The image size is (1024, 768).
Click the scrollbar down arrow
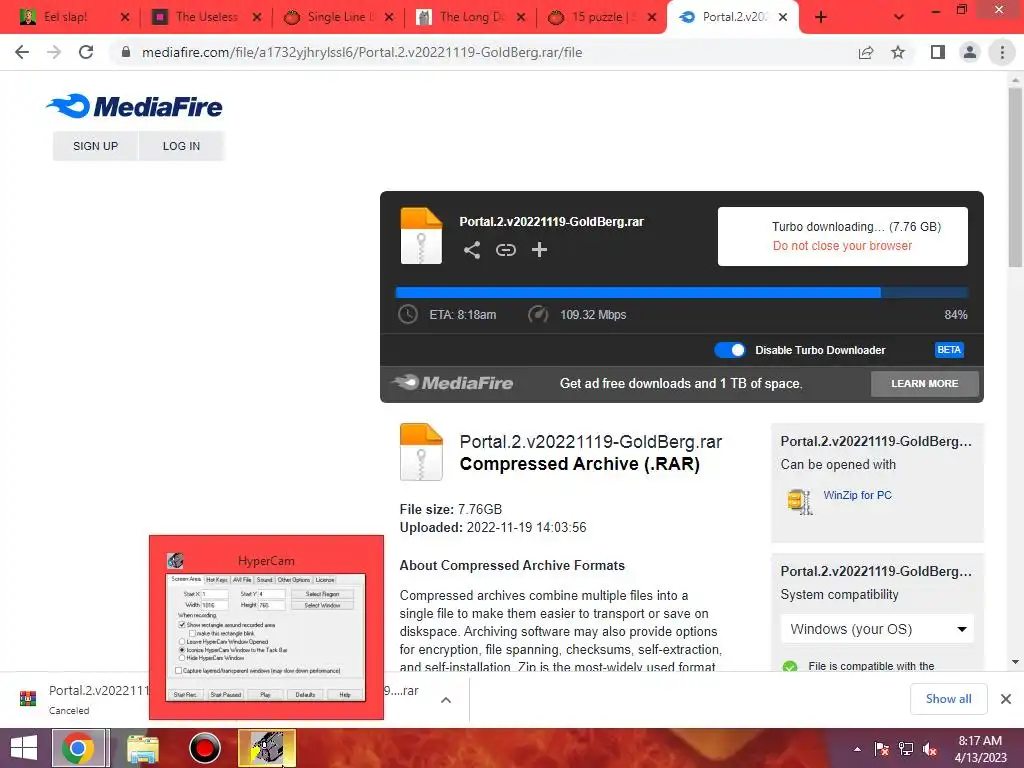1015,662
